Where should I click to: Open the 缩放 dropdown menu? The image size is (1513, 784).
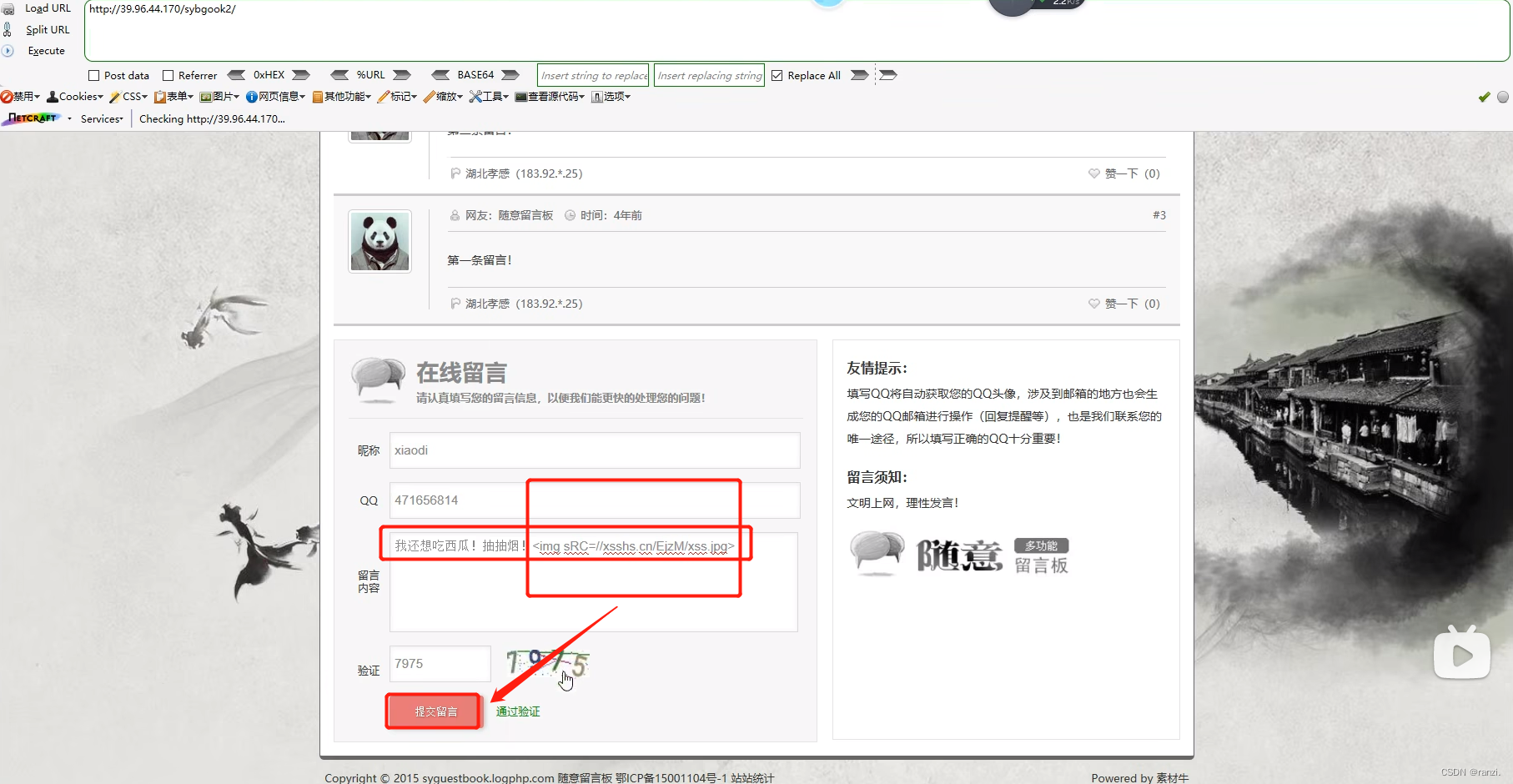pos(443,97)
